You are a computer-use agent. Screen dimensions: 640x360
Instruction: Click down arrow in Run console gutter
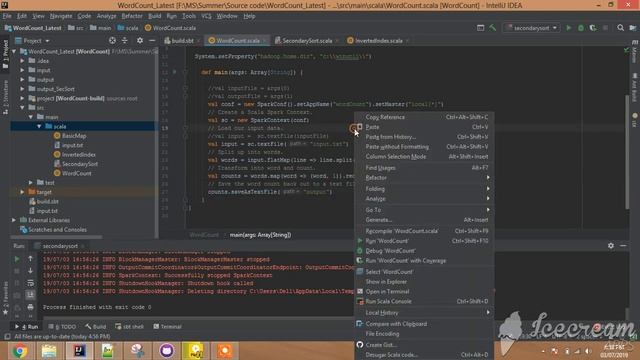point(30,270)
